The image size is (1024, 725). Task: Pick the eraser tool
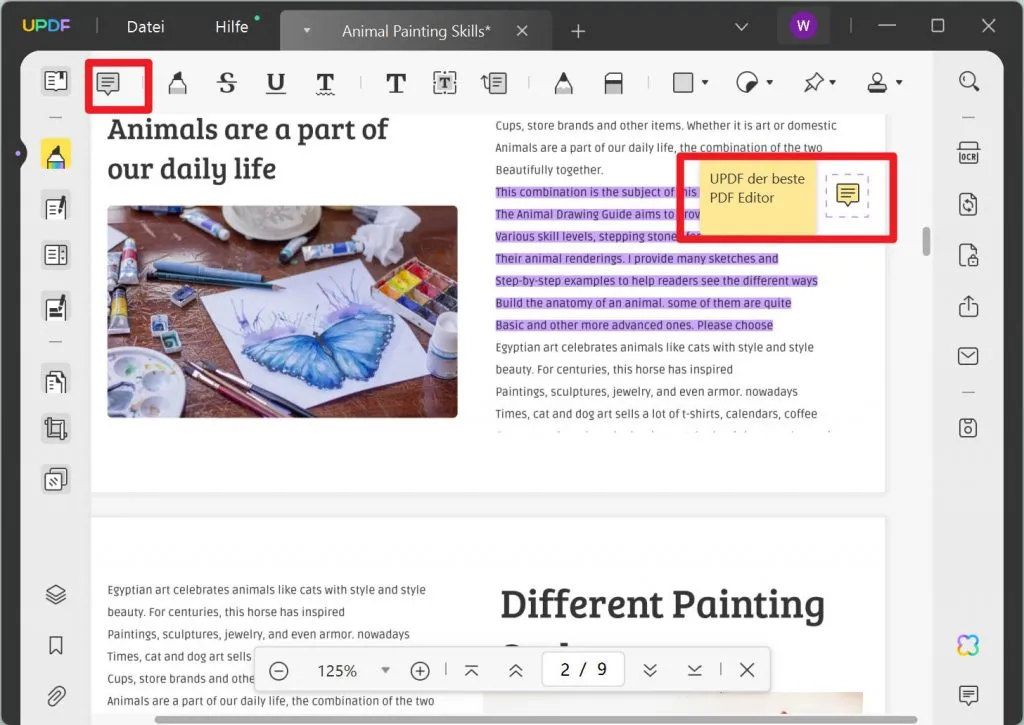(x=613, y=84)
